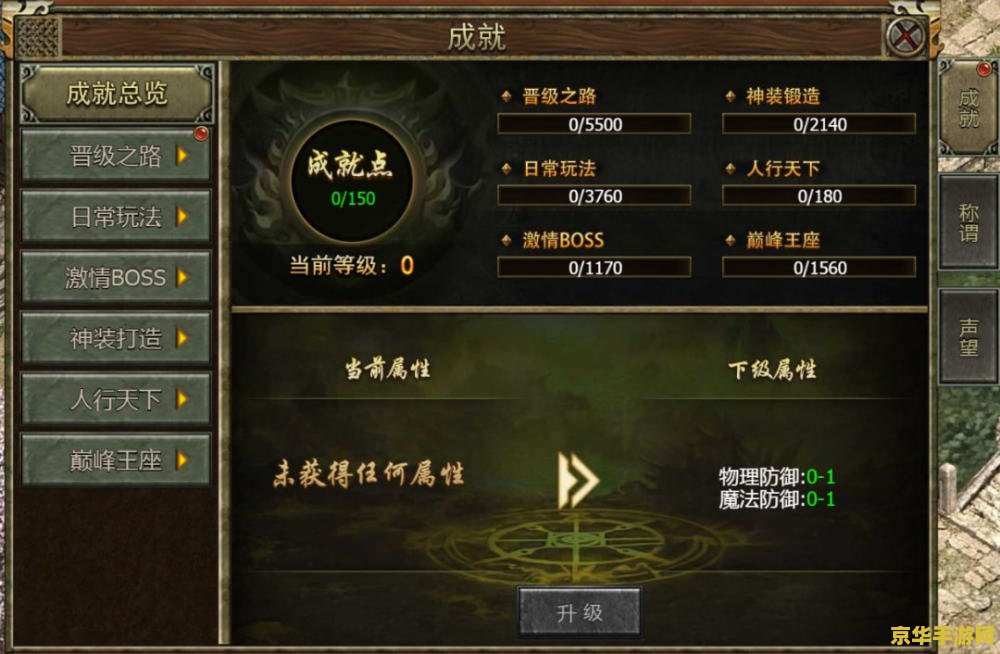Select the 成就总览 overview tab
The height and width of the screenshot is (654, 1000).
click(117, 94)
